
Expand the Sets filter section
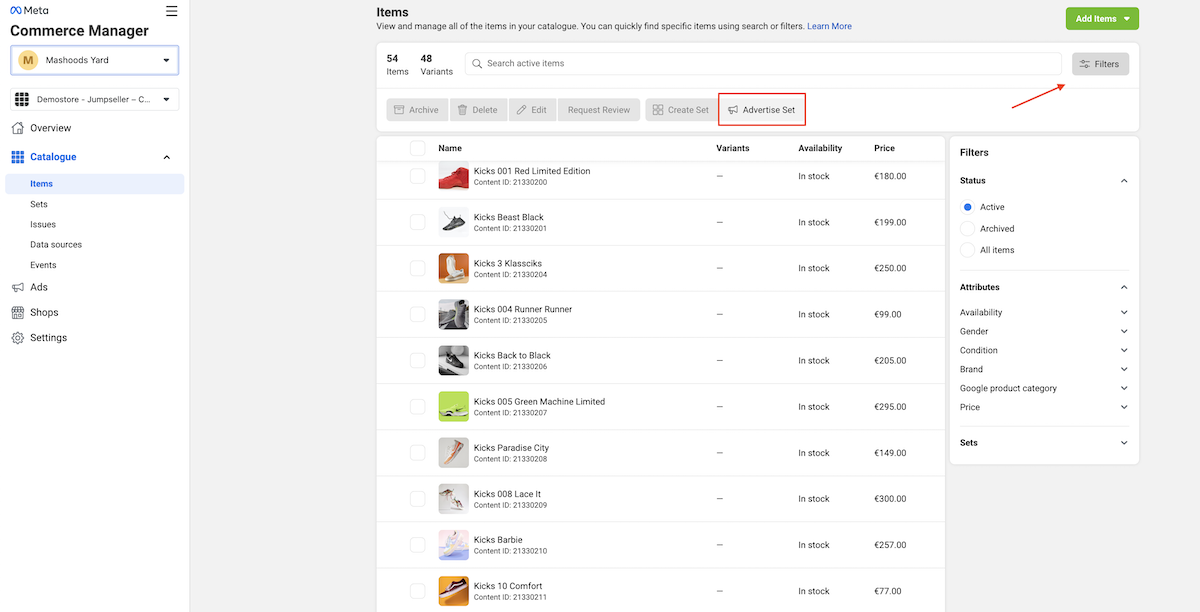1044,443
